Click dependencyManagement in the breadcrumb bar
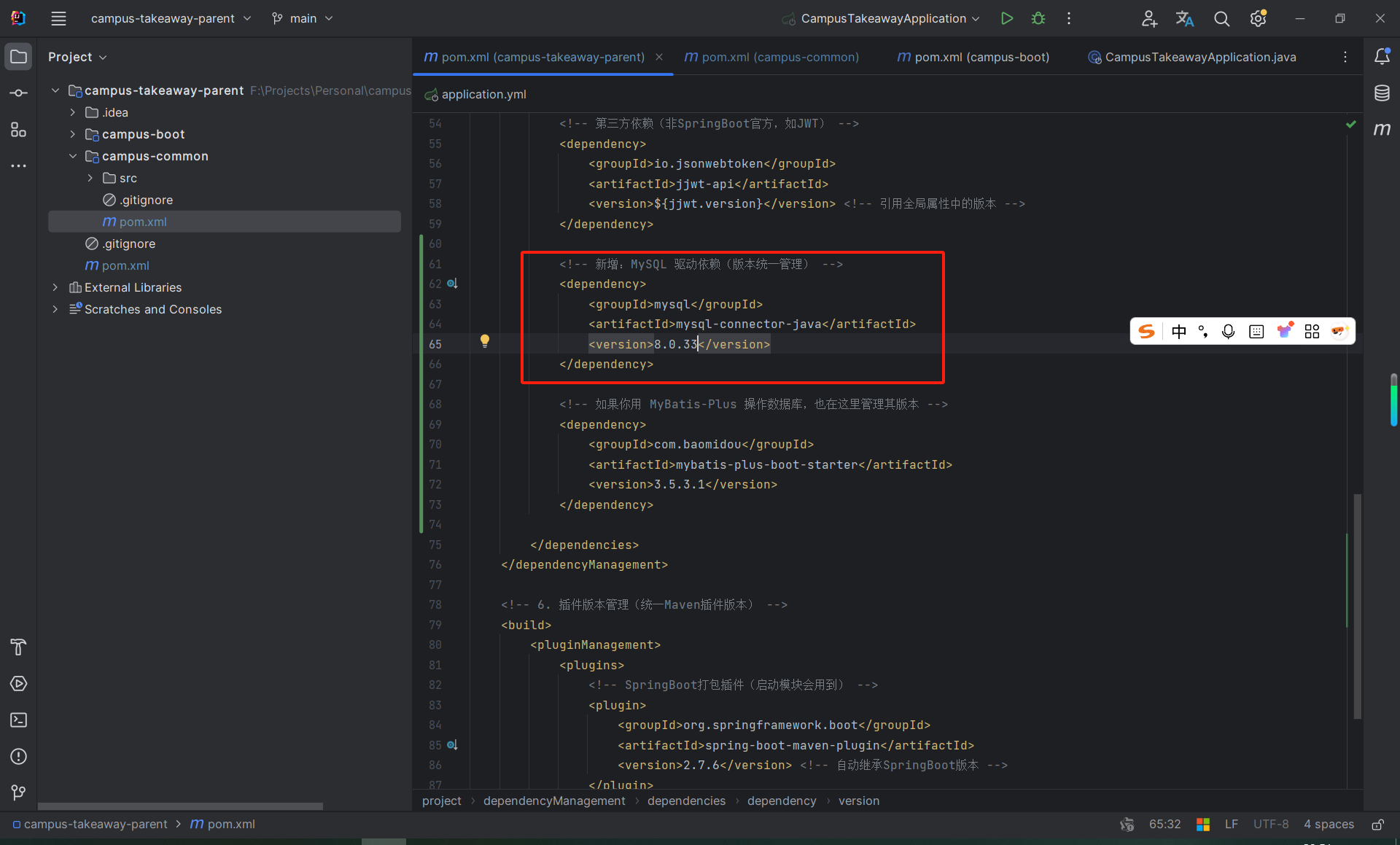Viewport: 1400px width, 845px height. pyautogui.click(x=554, y=801)
